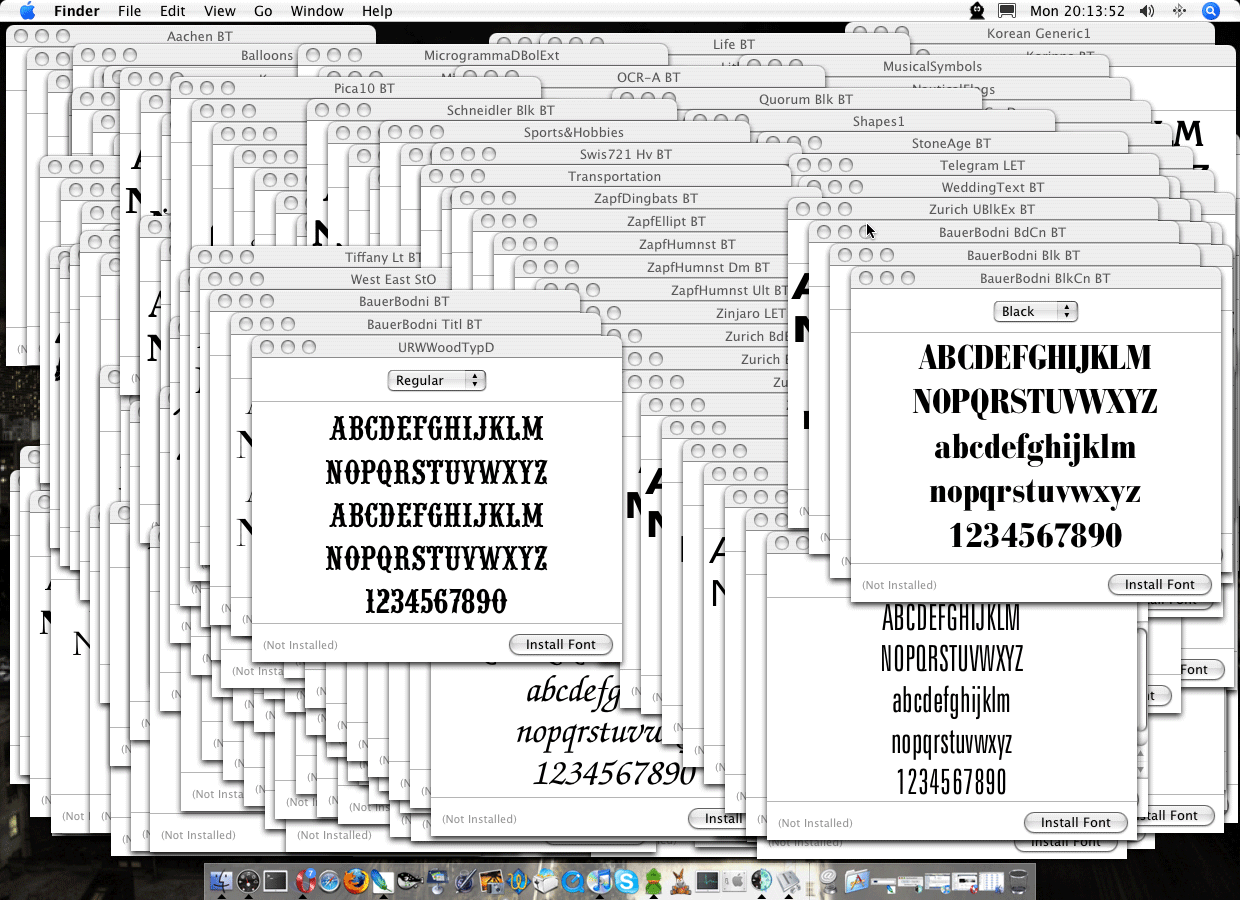
Task: Click the Pica10 BT window title
Action: 364,88
